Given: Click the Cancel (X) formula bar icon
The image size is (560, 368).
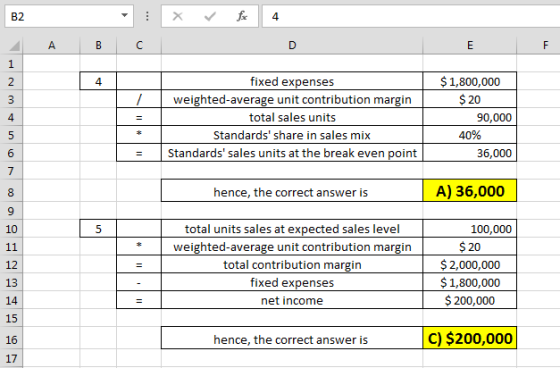Looking at the screenshot, I should (x=178, y=16).
